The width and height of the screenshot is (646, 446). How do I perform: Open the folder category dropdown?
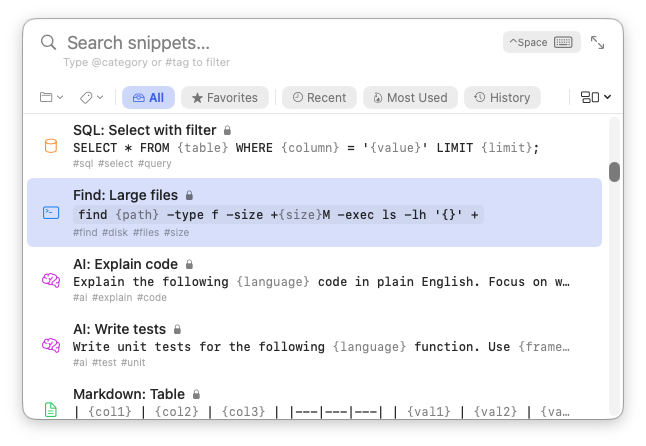[51, 97]
